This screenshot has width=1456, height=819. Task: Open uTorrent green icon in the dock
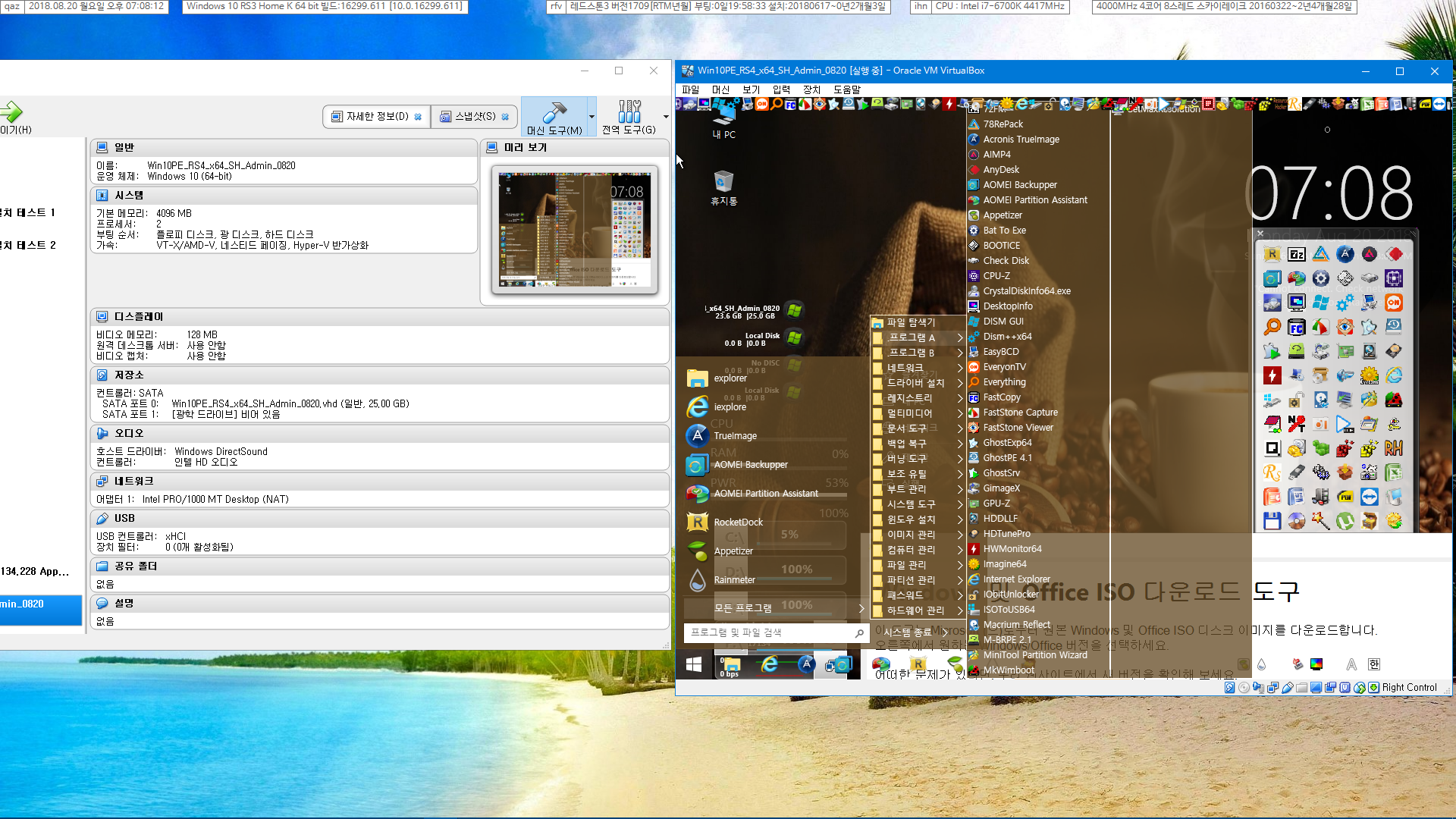click(1345, 522)
